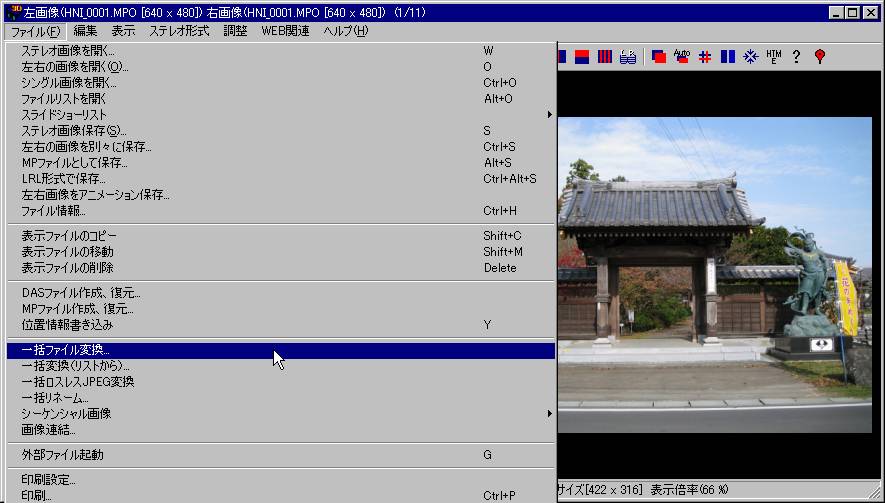885x503 pixels.
Task: Click the above/below red-blue stereo format icon
Action: coord(582,57)
